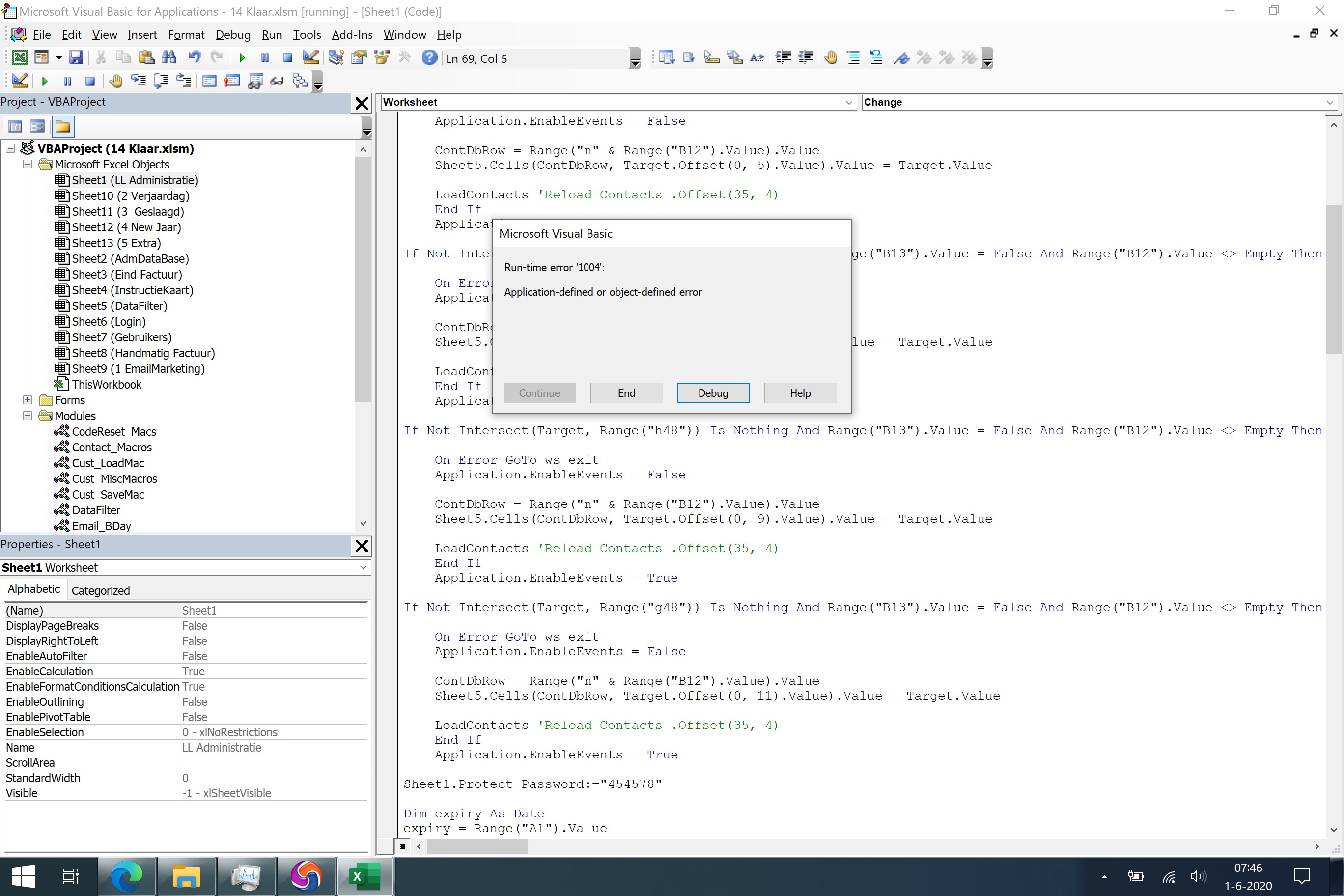Screen dimensions: 1344x896
Task: Click the View Microsoft Excel icon
Action: point(20,57)
